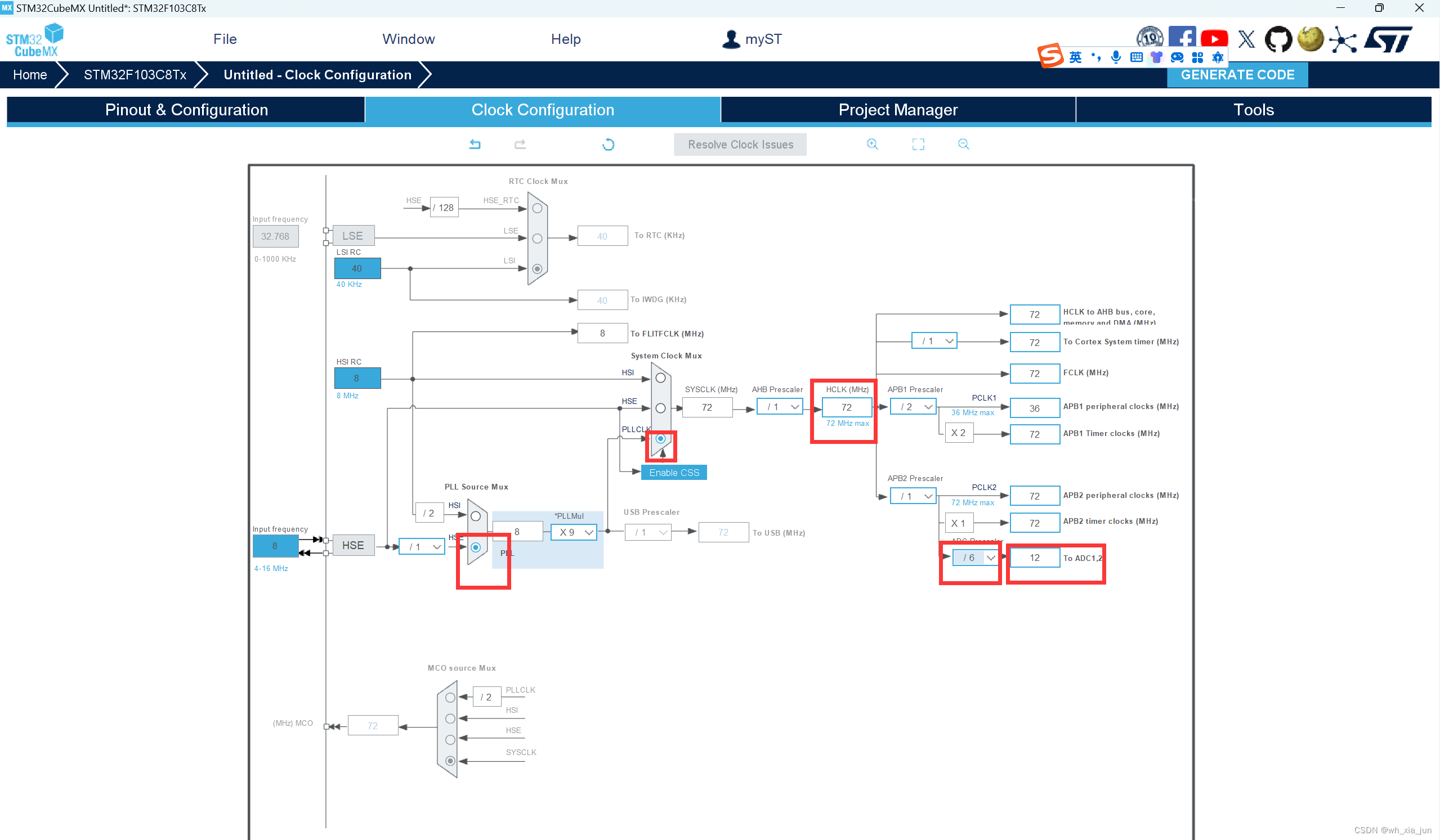
Task: Click the ST logo icon
Action: [x=1389, y=39]
